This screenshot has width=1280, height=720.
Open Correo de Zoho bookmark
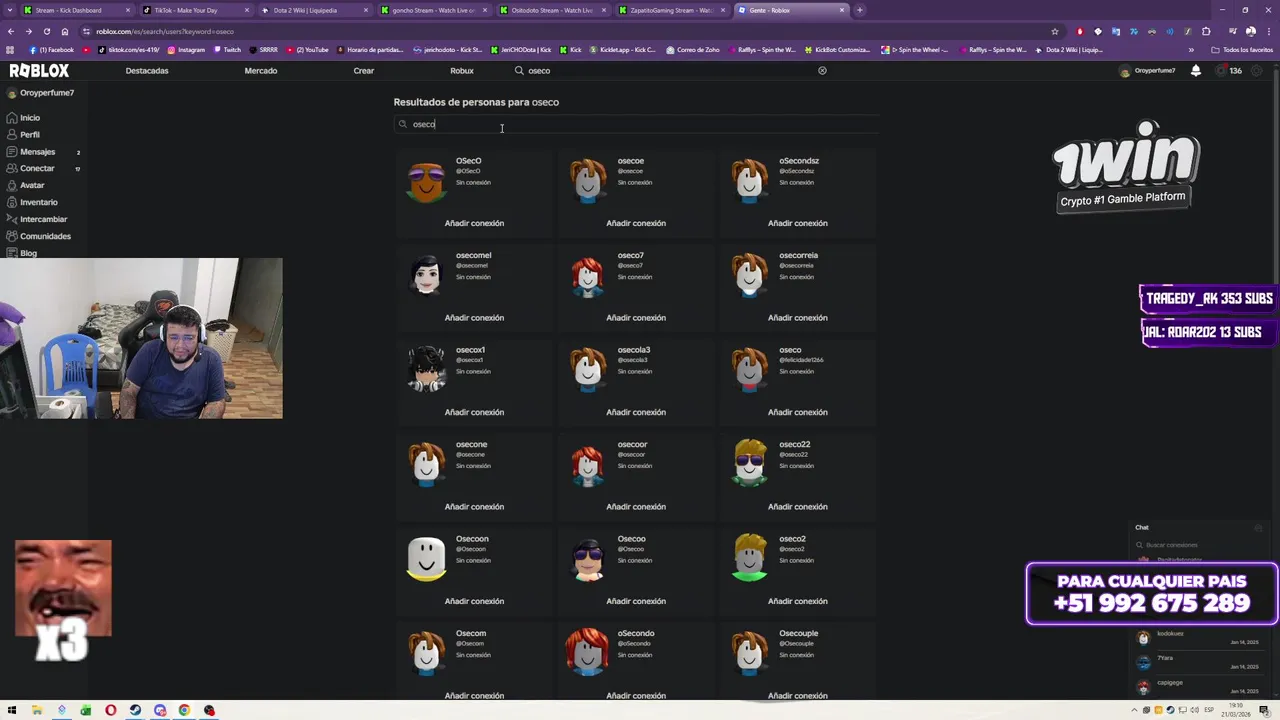coord(692,50)
